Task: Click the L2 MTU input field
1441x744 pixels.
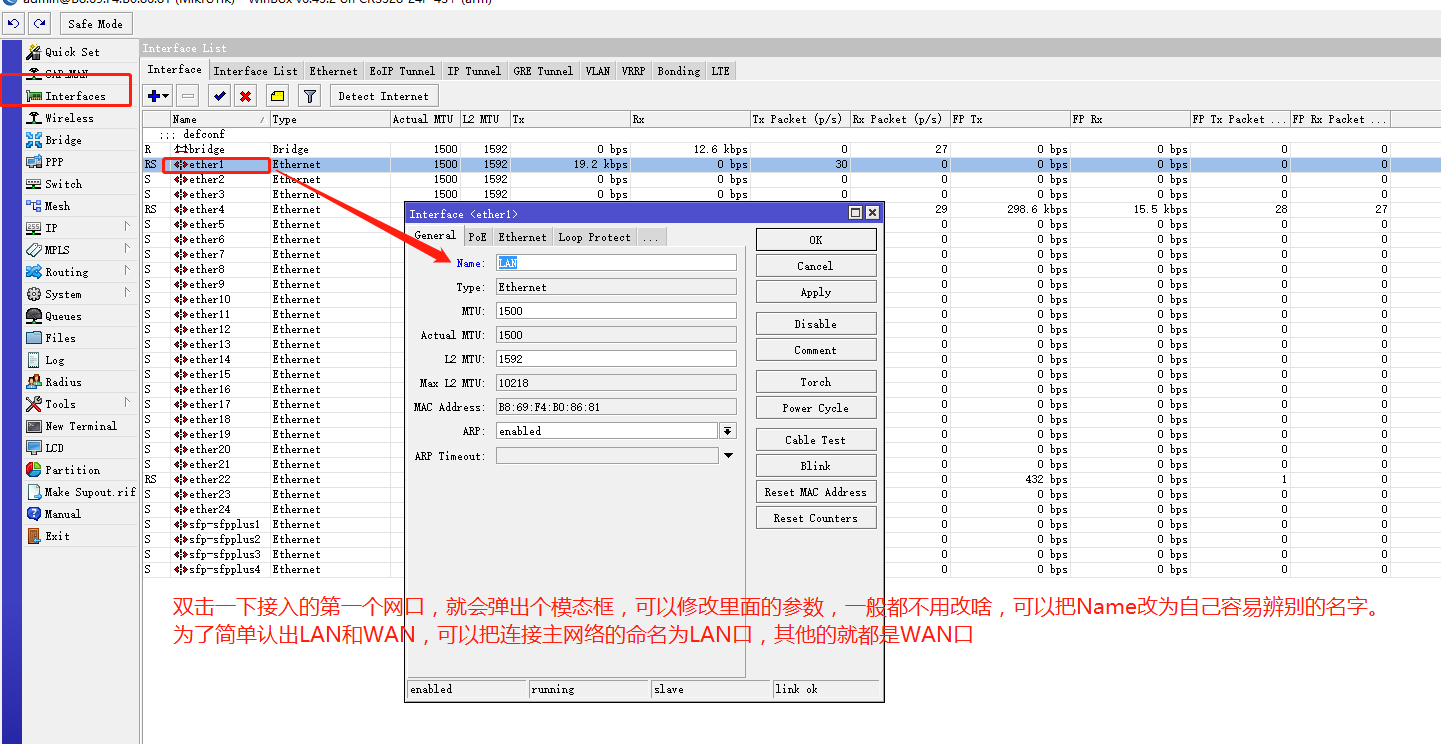Action: (616, 359)
